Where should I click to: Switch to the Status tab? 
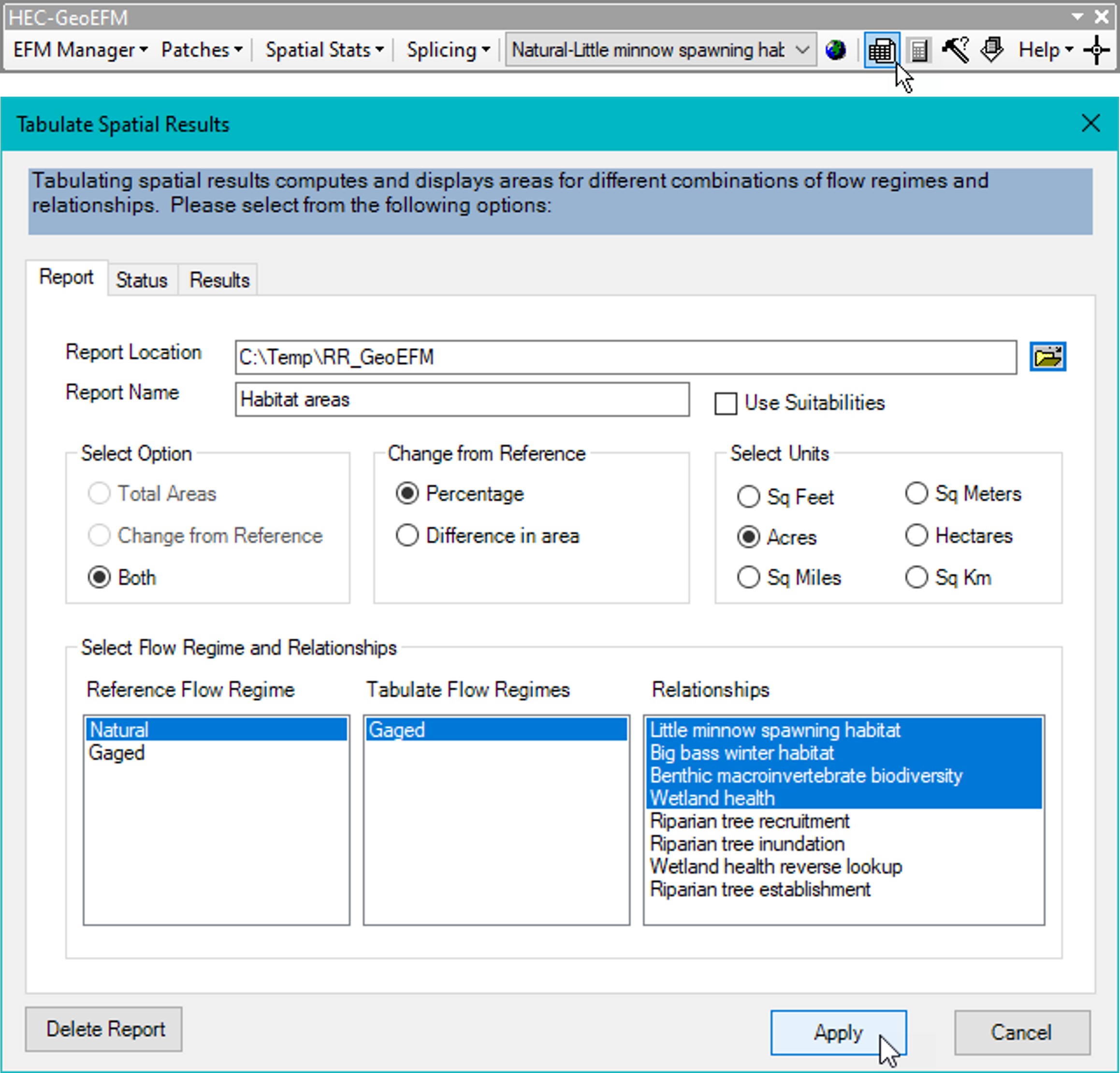tap(142, 280)
